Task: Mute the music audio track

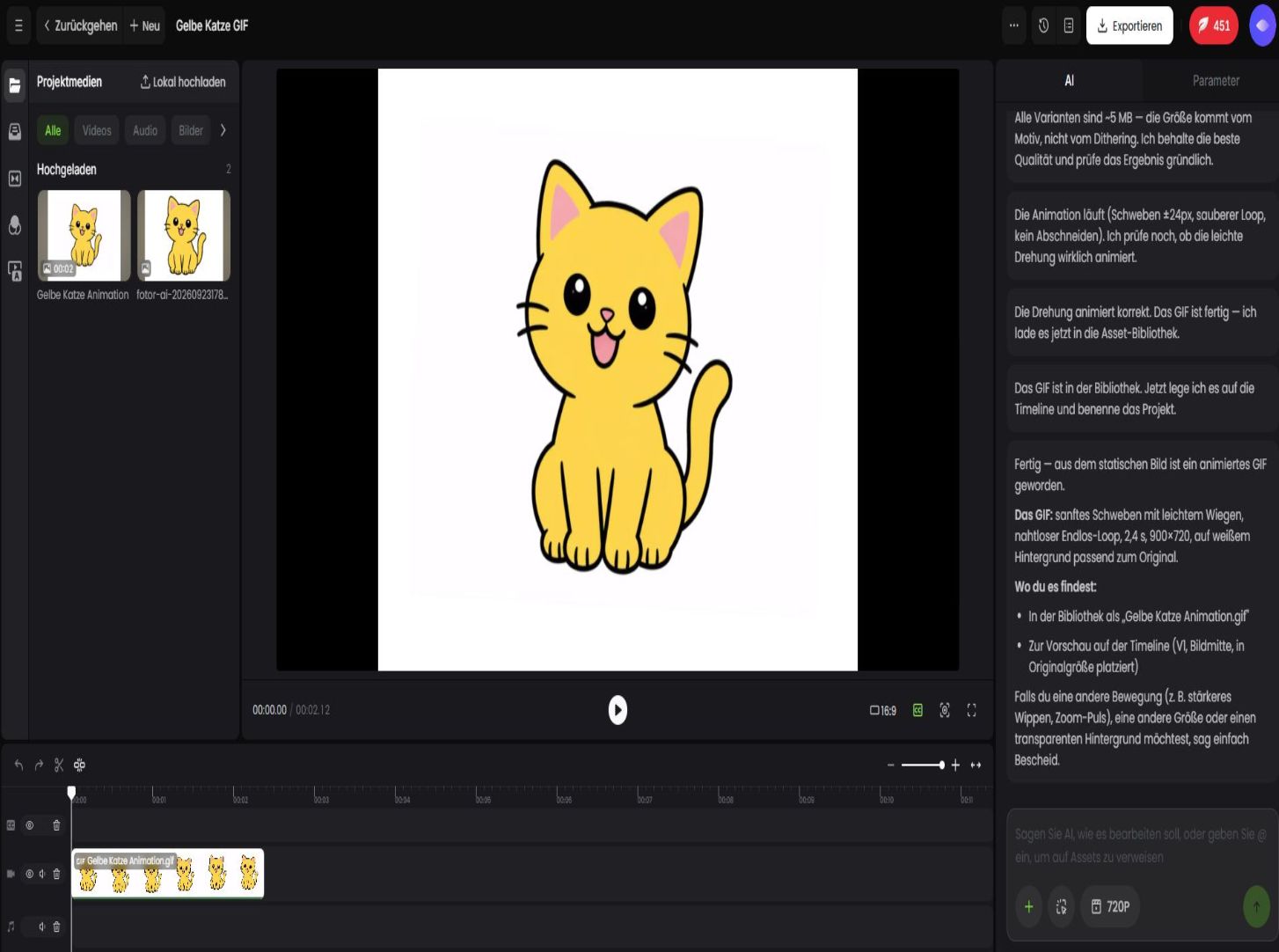Action: 41,926
